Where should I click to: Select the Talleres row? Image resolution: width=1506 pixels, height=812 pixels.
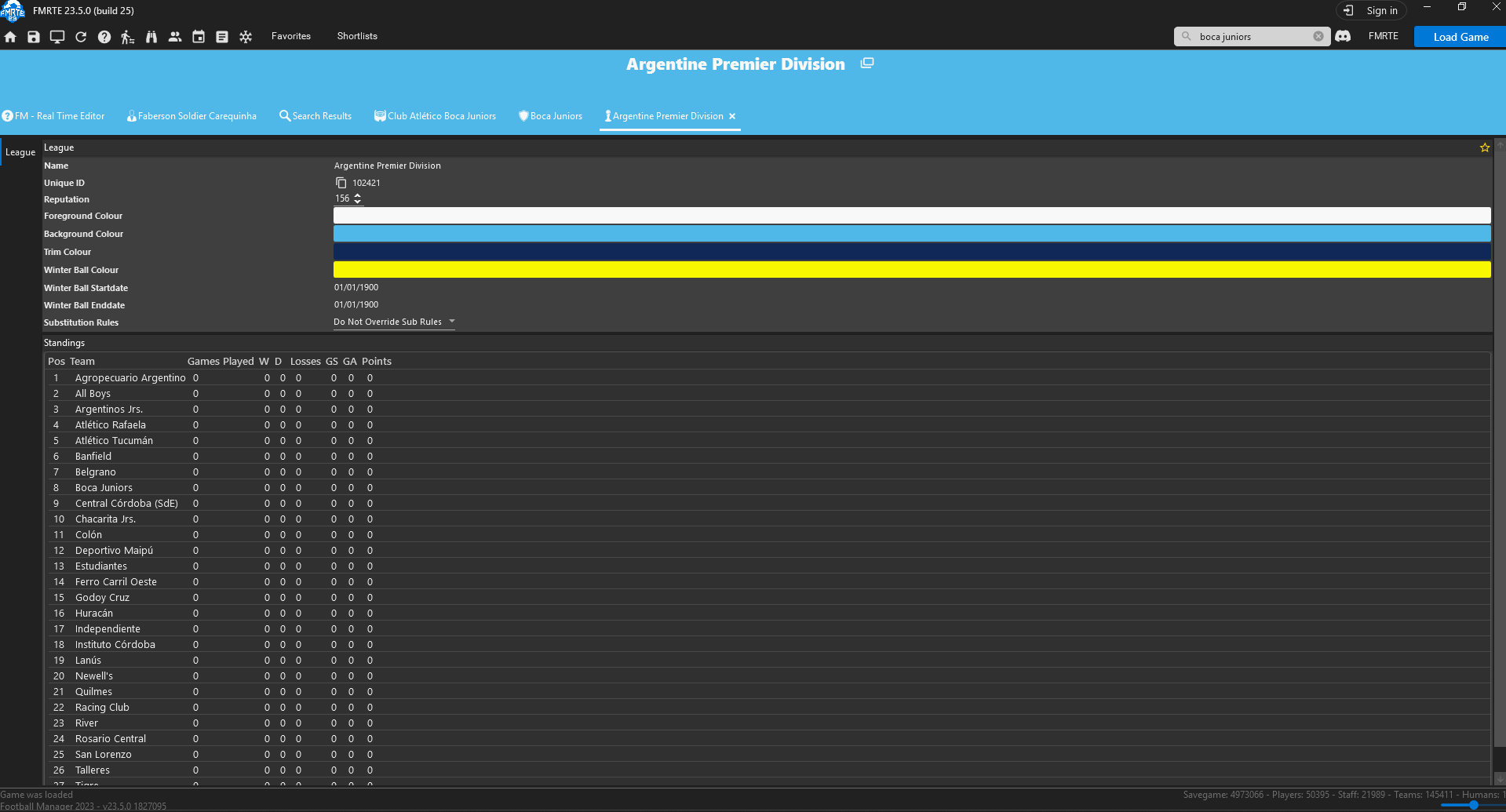point(768,770)
